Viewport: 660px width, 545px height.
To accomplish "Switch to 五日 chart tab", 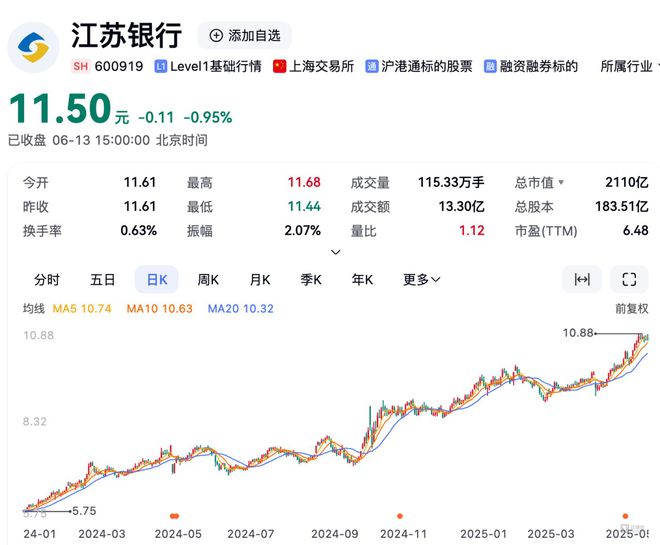I will (102, 279).
